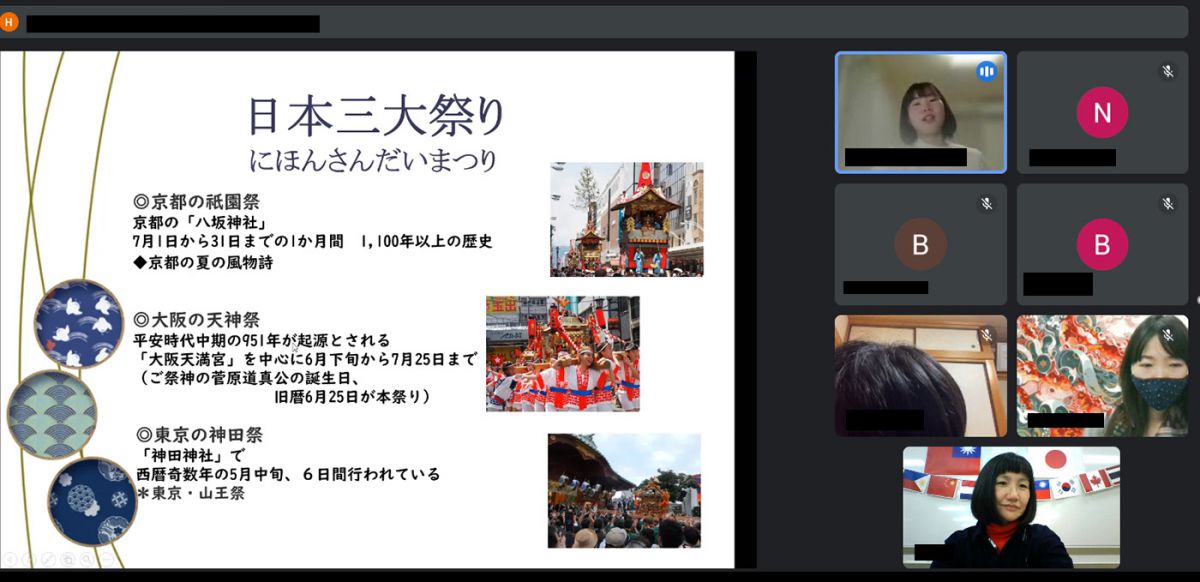Click the line 旧暦6月25日が本祭り
This screenshot has width=1200, height=582.
pyautogui.click(x=351, y=397)
